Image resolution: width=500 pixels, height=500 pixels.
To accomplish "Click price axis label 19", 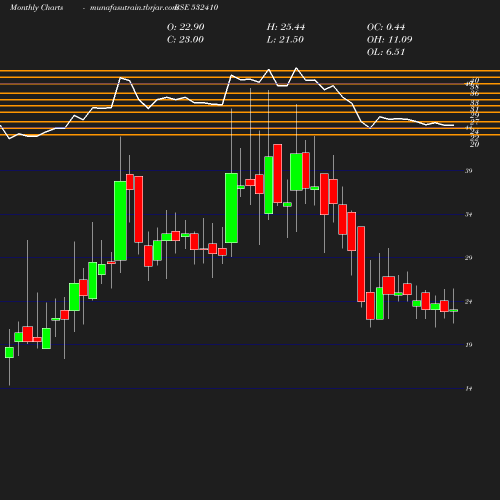I will (469, 345).
